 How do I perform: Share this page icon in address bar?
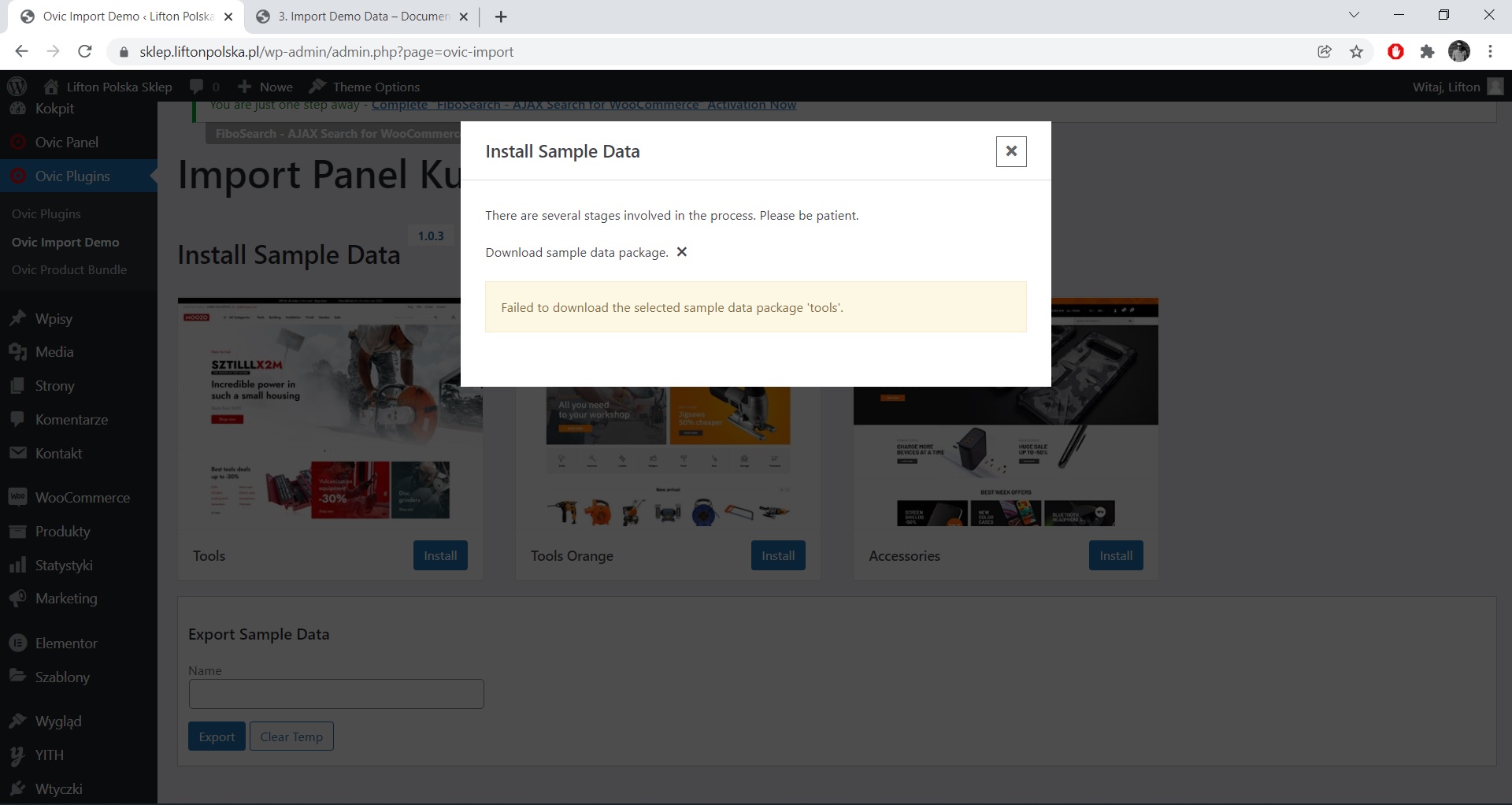pos(1325,52)
